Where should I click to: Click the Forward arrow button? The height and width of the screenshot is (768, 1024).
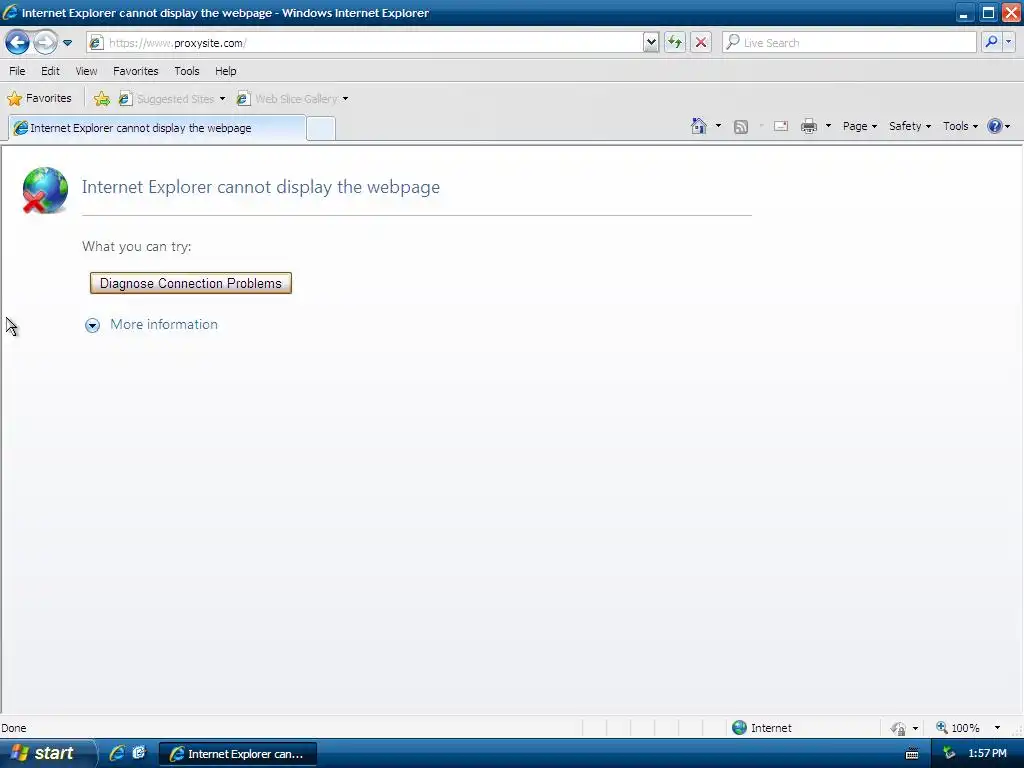coord(45,42)
